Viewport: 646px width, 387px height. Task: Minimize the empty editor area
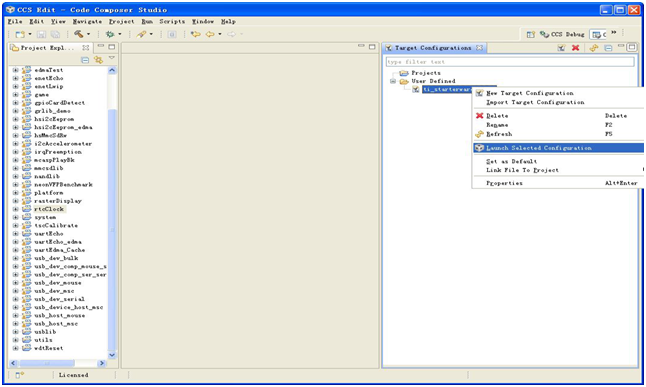pyautogui.click(x=361, y=46)
